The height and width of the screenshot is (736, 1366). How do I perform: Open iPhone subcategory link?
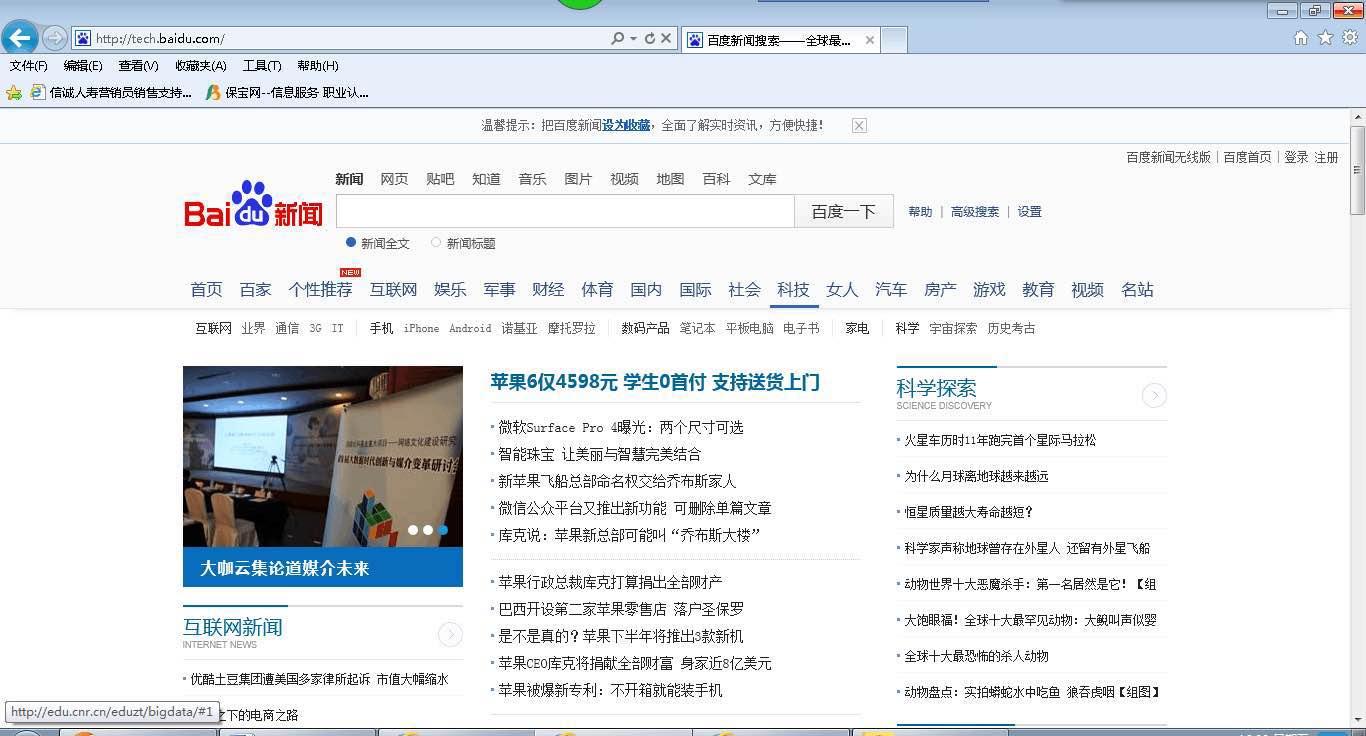(421, 328)
